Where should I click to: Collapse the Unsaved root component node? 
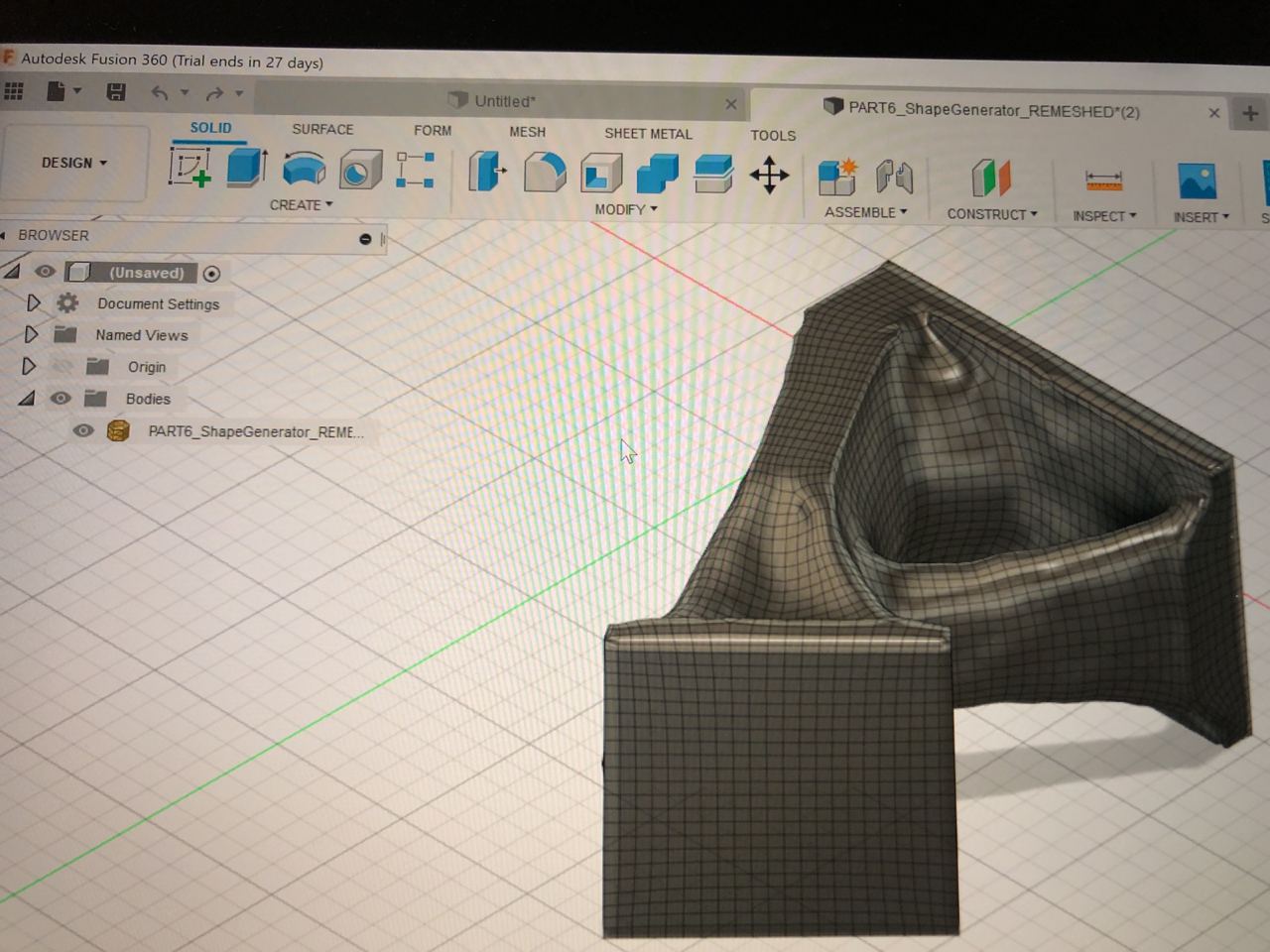point(13,270)
